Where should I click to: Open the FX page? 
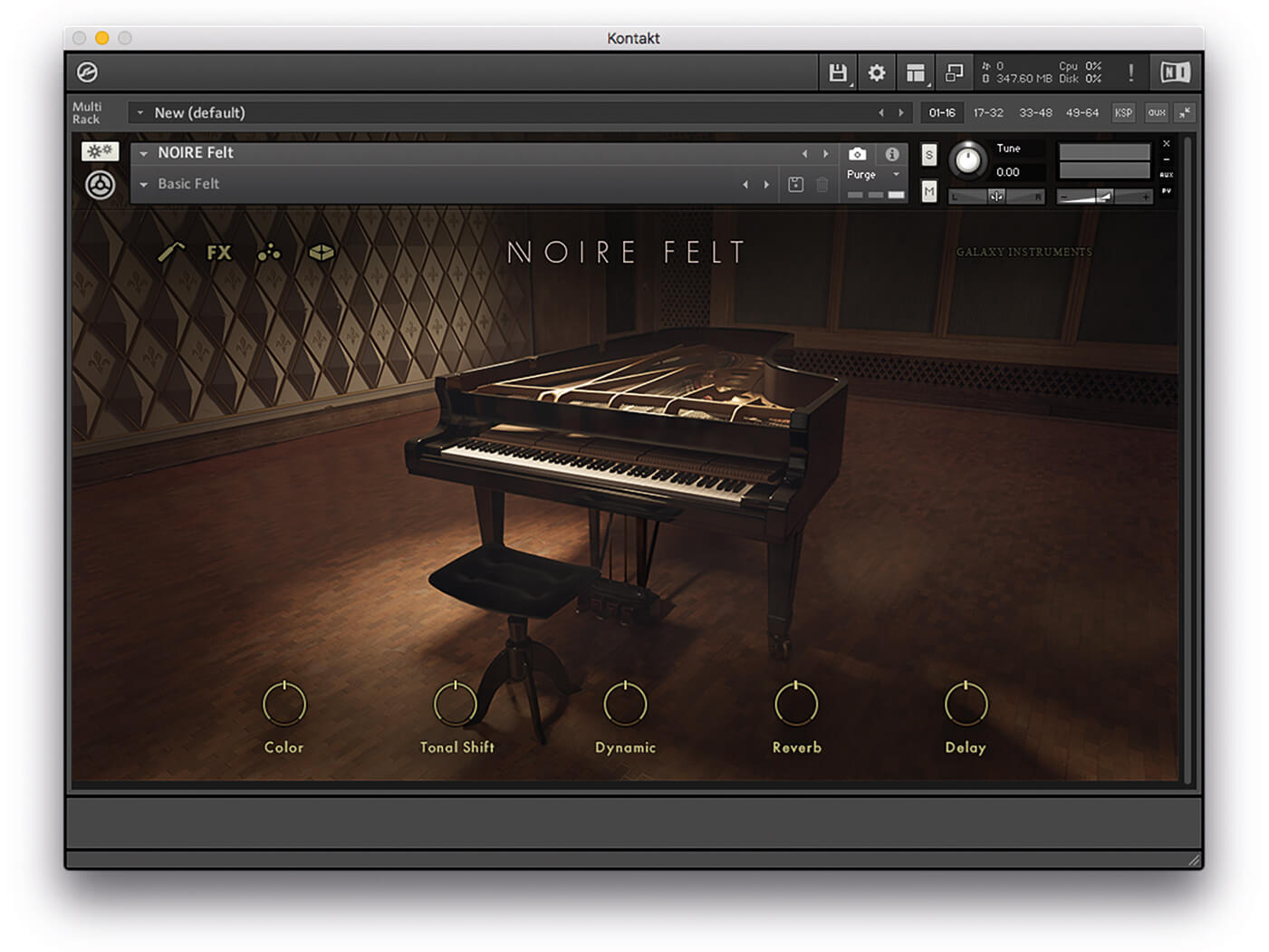pos(218,253)
